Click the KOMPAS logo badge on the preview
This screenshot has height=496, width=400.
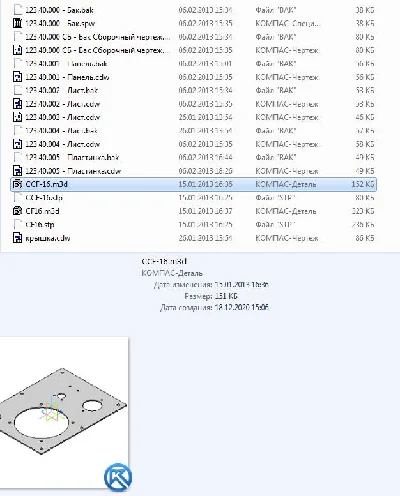point(118,477)
